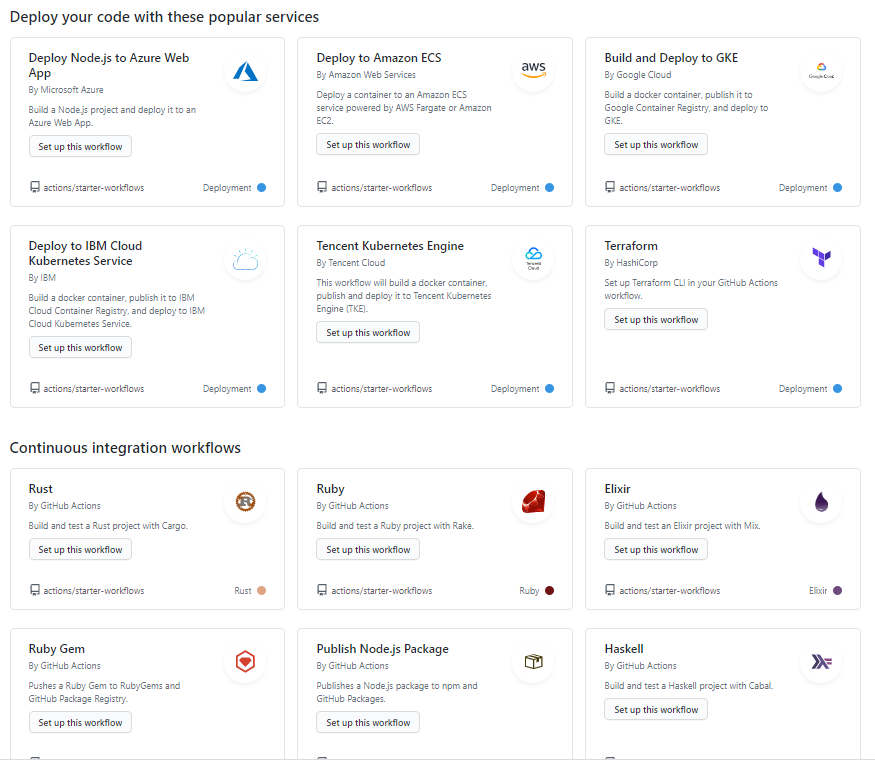Set up the Amazon ECS workflow
The width and height of the screenshot is (875, 762).
pyautogui.click(x=368, y=144)
